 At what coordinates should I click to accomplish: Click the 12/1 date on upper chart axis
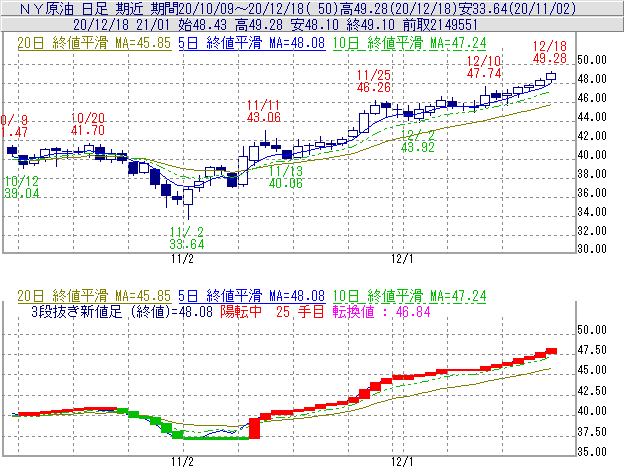pos(402,259)
